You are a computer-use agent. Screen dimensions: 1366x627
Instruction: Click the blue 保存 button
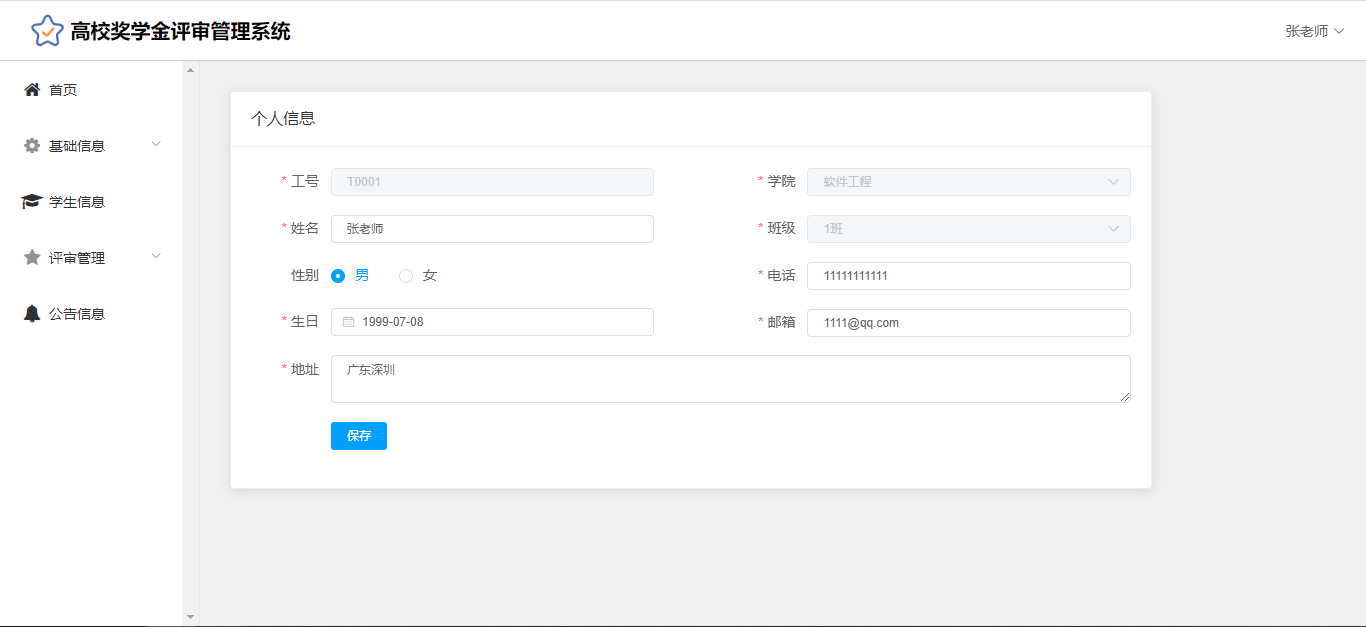pyautogui.click(x=359, y=436)
